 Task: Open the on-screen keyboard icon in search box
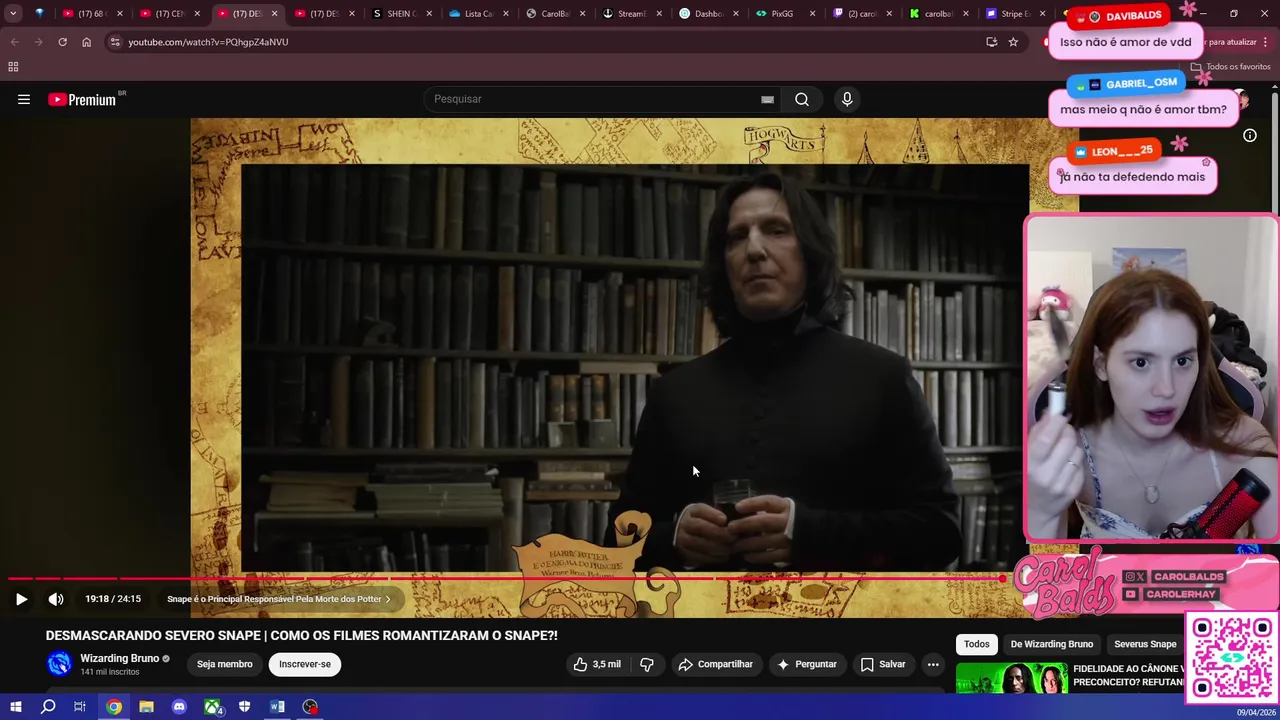tap(767, 99)
